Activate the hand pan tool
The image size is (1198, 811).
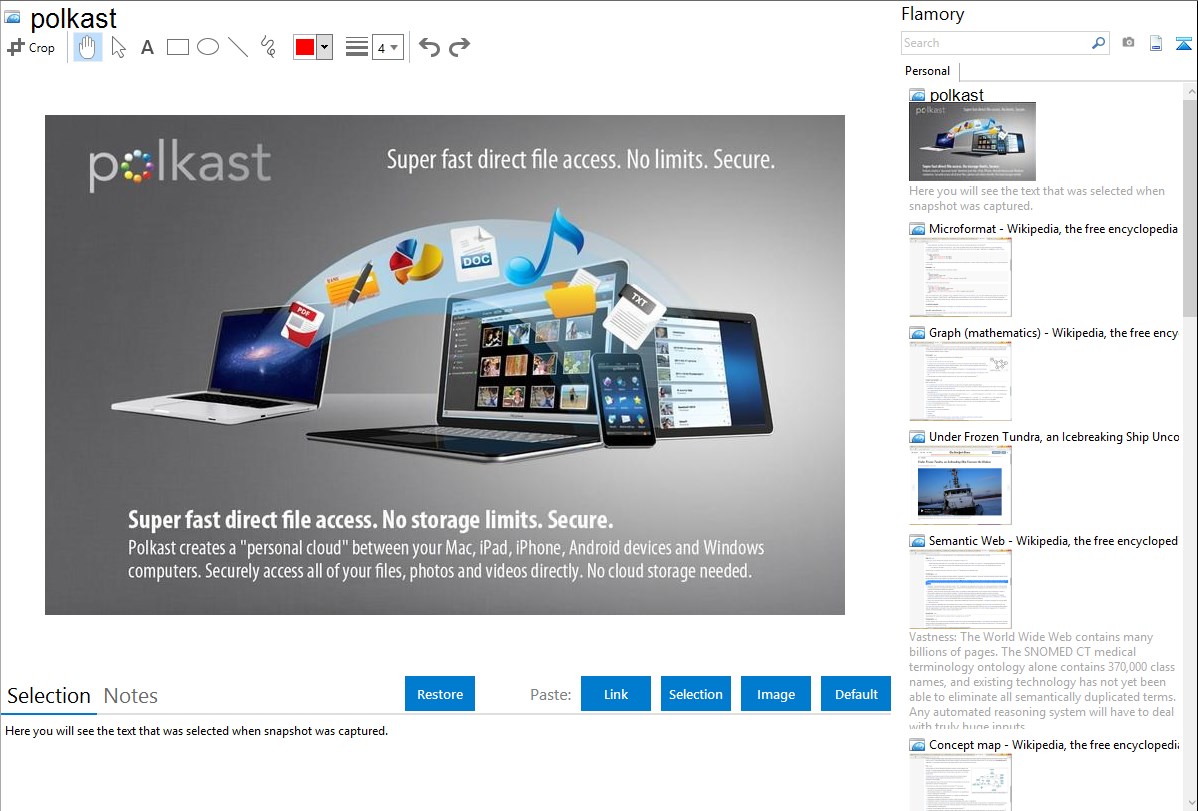coord(88,47)
